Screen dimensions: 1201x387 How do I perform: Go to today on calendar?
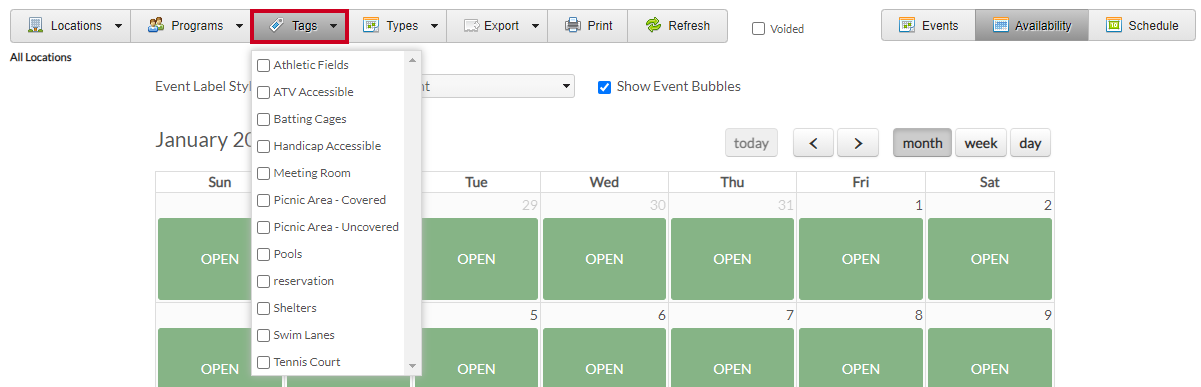click(x=751, y=143)
